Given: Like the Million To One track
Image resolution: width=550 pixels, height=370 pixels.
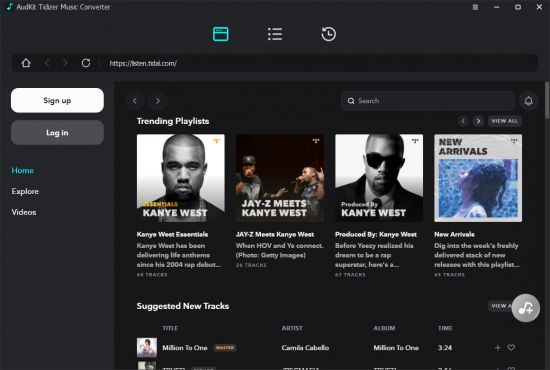Looking at the screenshot, I should 511,348.
